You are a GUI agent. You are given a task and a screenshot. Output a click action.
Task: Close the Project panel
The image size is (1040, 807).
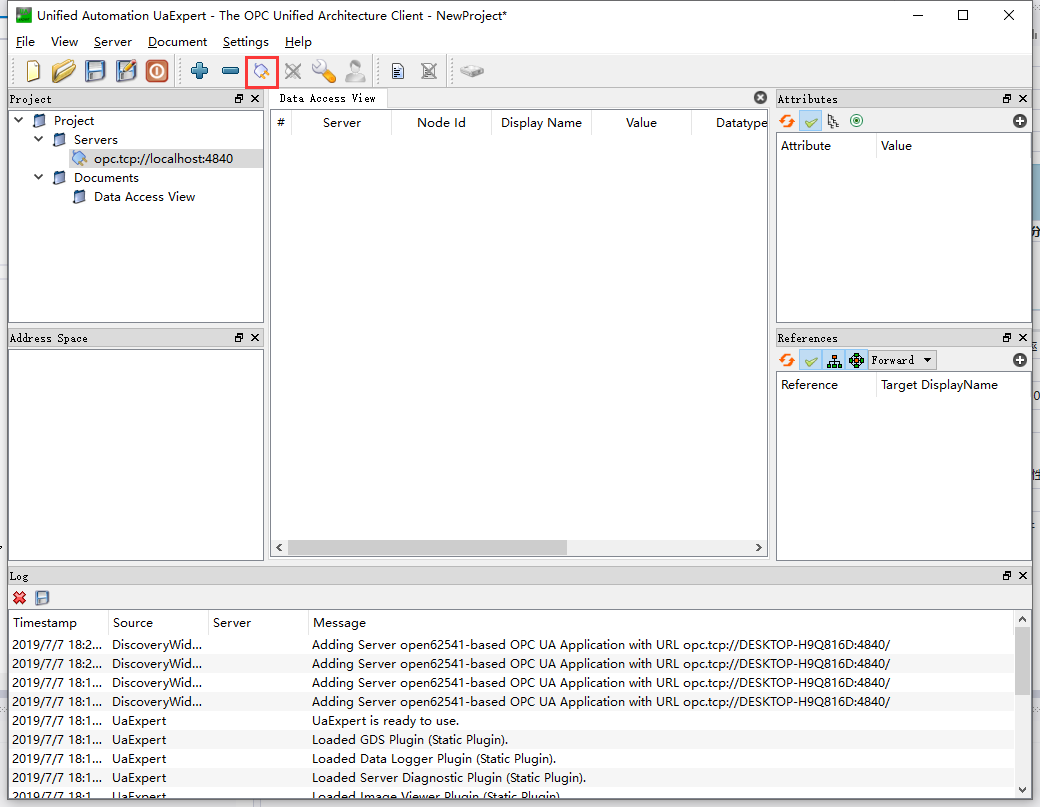coord(255,99)
